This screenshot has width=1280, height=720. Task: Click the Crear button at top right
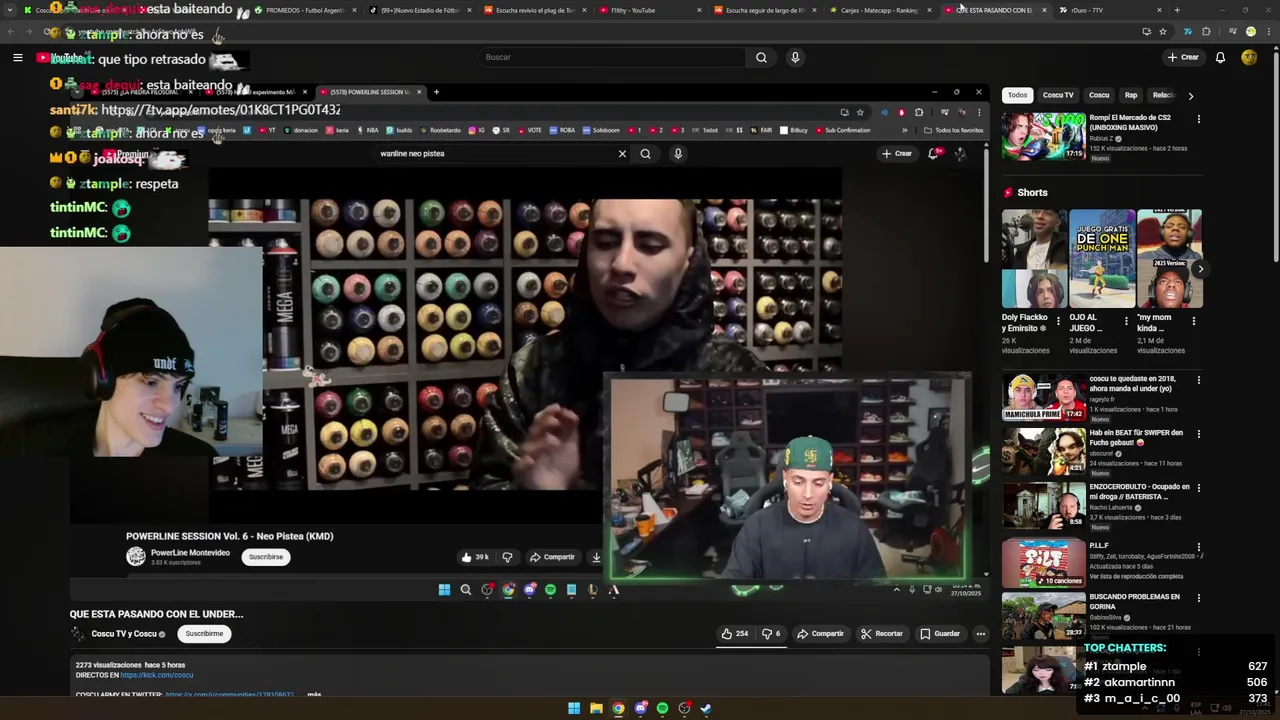[x=1183, y=57]
